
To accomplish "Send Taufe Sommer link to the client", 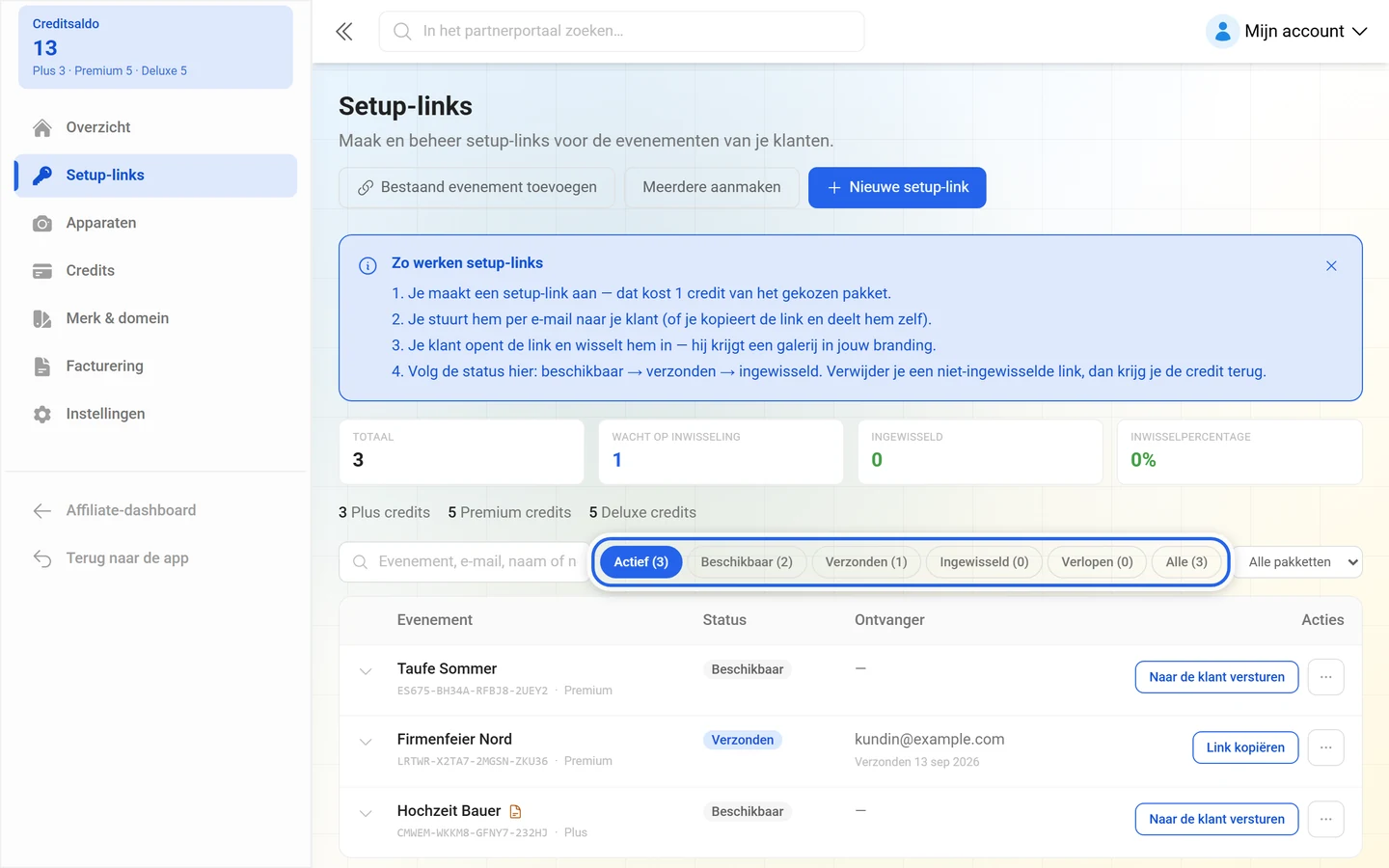I will pos(1216,677).
